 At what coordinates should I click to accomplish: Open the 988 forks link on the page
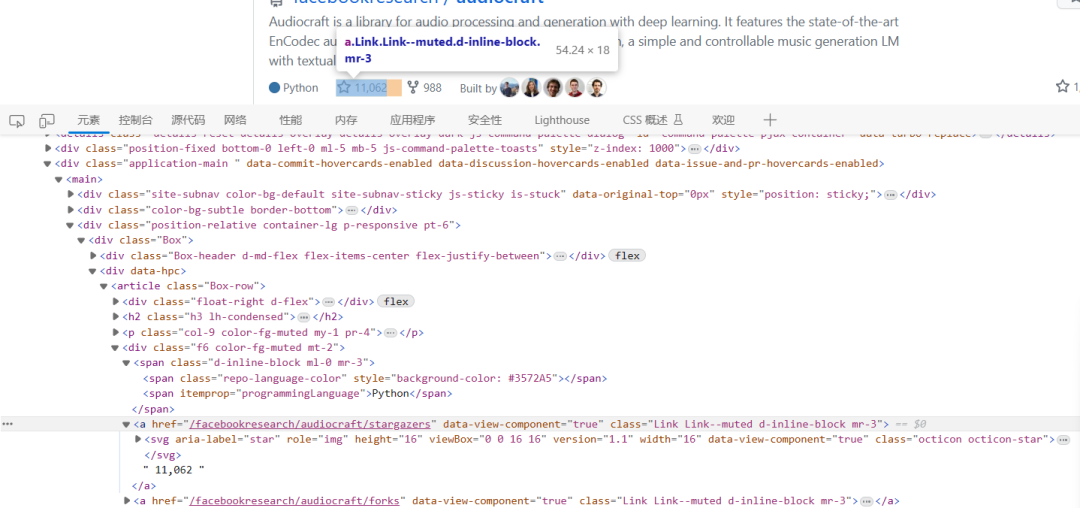[425, 87]
